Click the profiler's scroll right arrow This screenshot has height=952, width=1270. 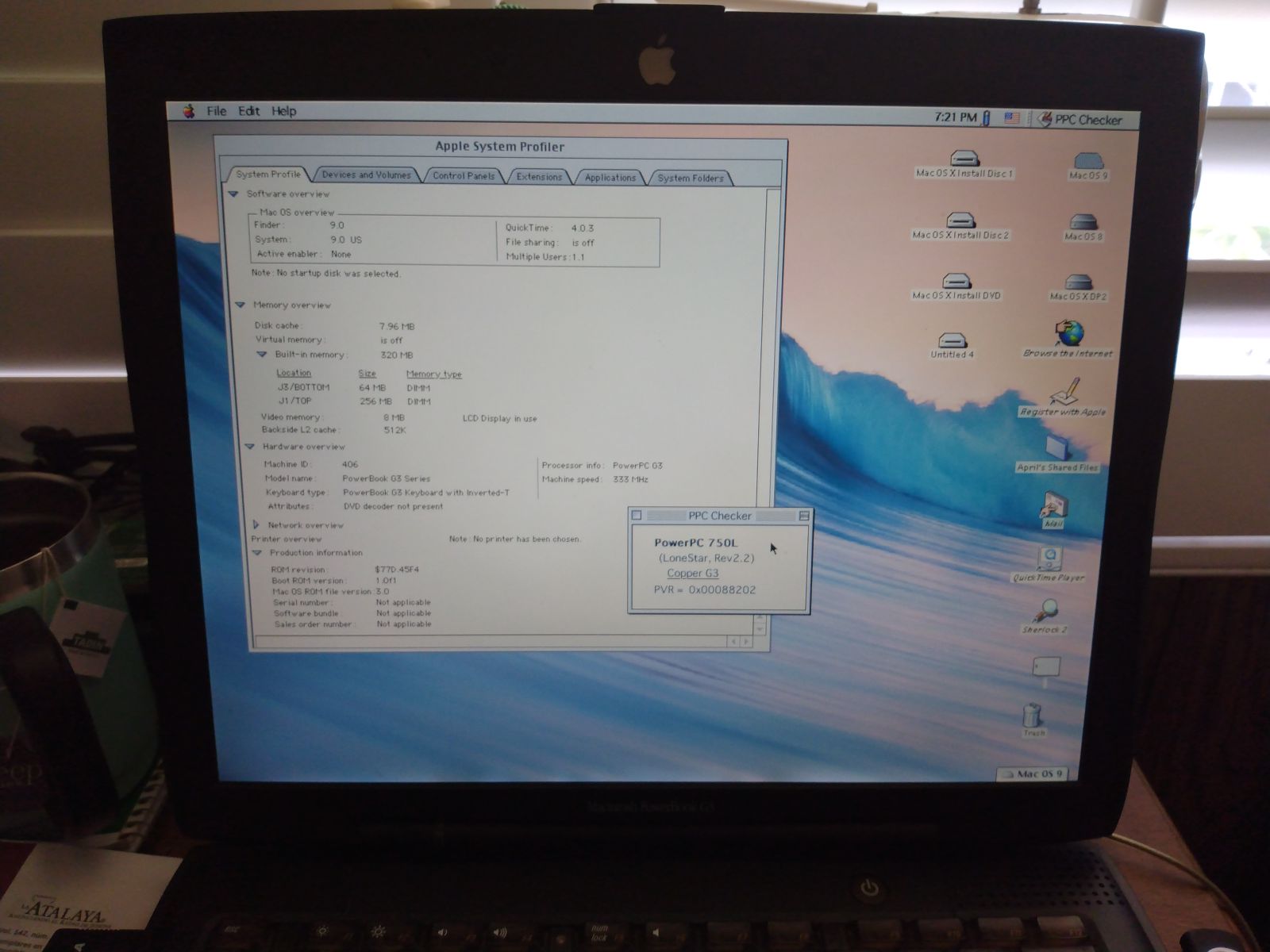pos(745,641)
